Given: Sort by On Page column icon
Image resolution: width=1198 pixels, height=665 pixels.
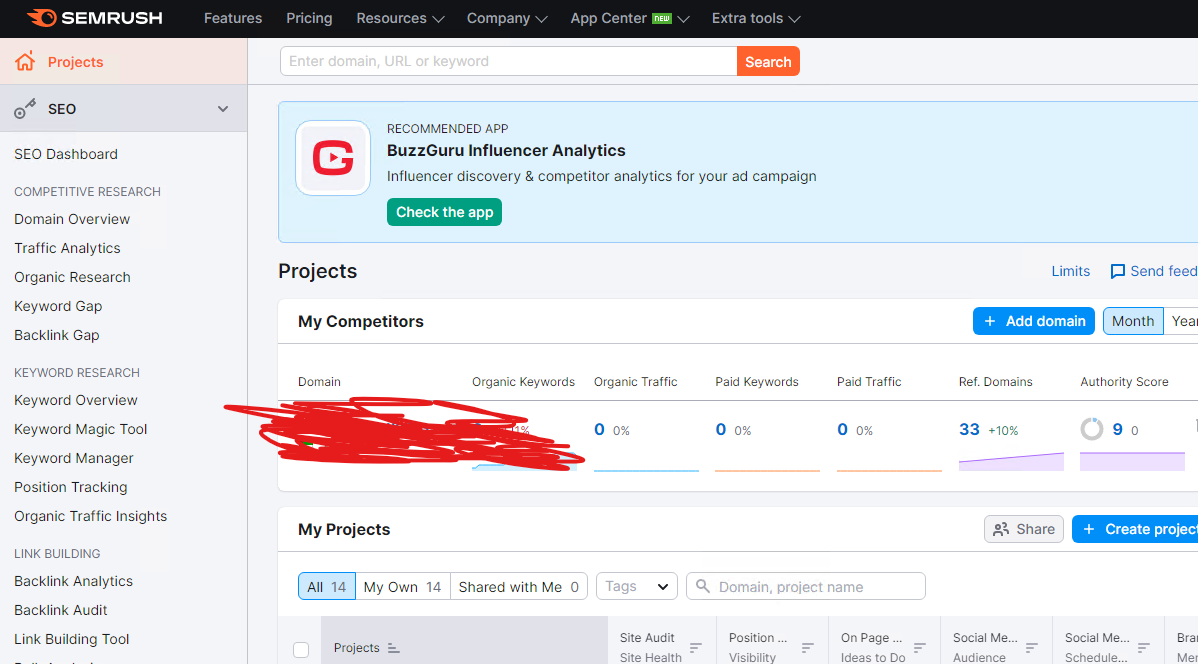Looking at the screenshot, I should coord(920,647).
